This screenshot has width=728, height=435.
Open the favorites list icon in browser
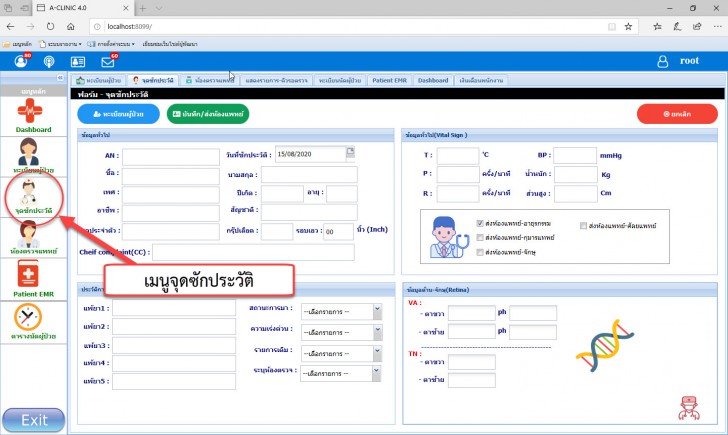[657, 26]
